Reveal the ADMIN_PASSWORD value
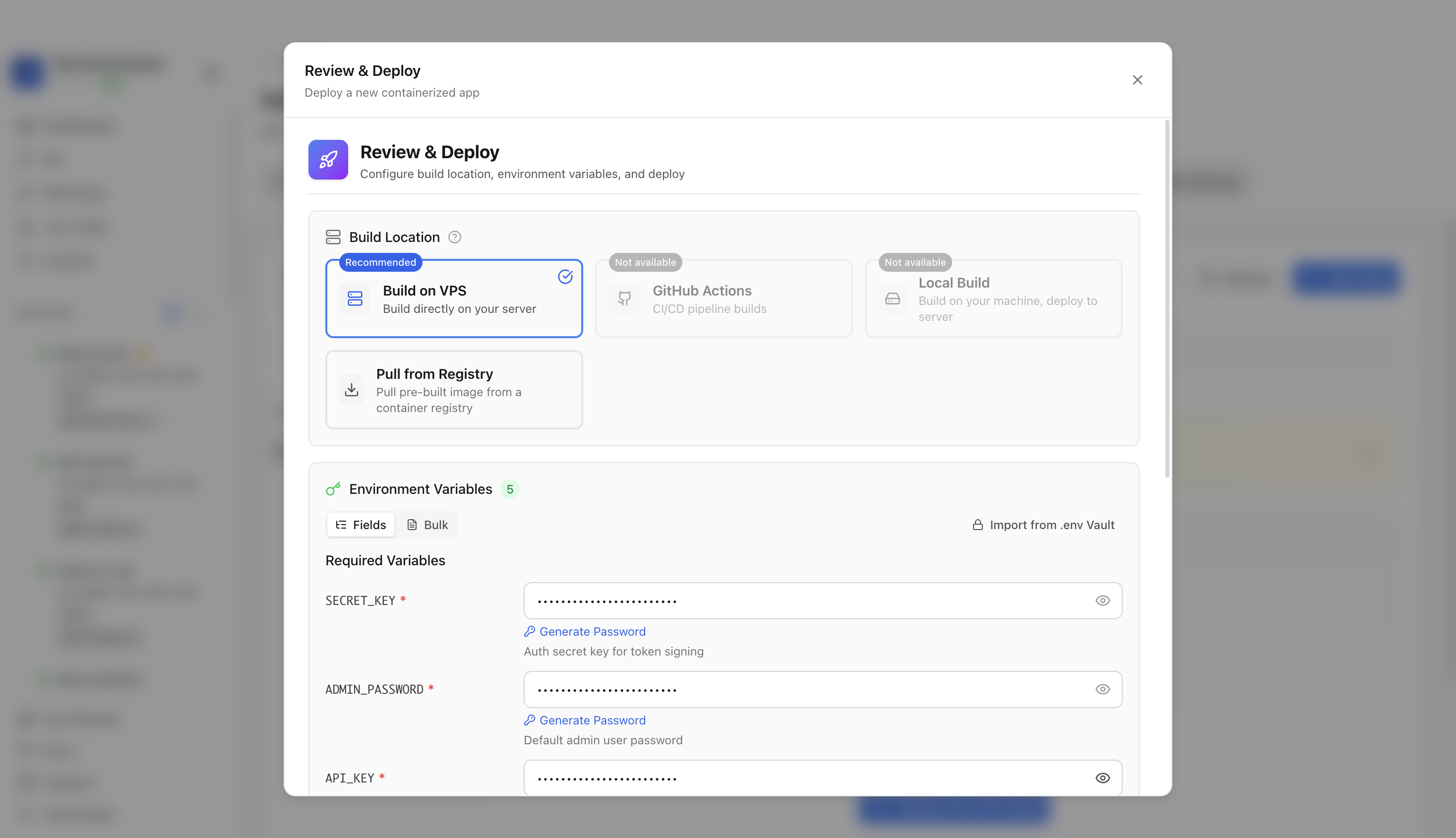 (x=1102, y=690)
